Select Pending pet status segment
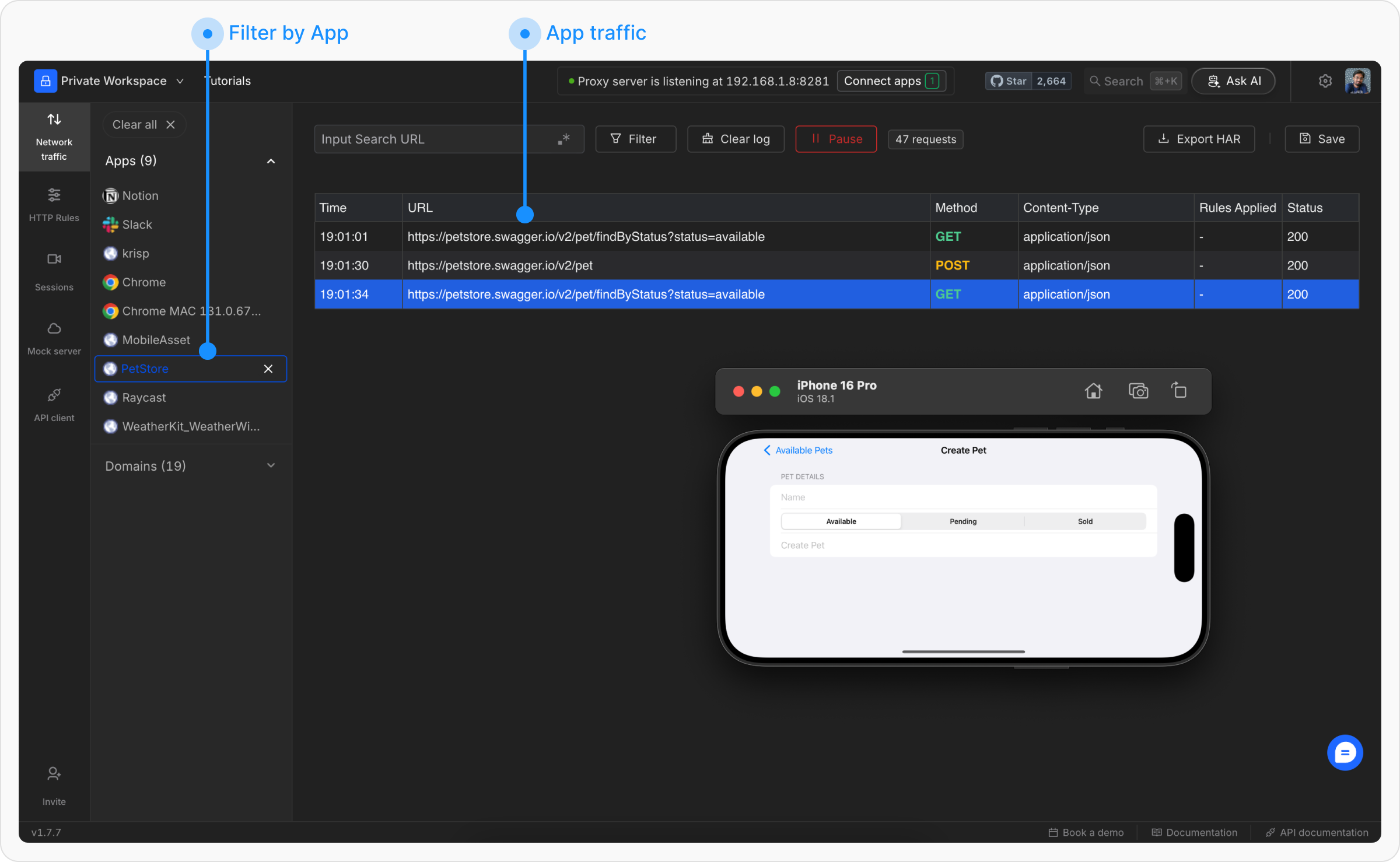Screen dimensions: 1400x862 pos(963,521)
